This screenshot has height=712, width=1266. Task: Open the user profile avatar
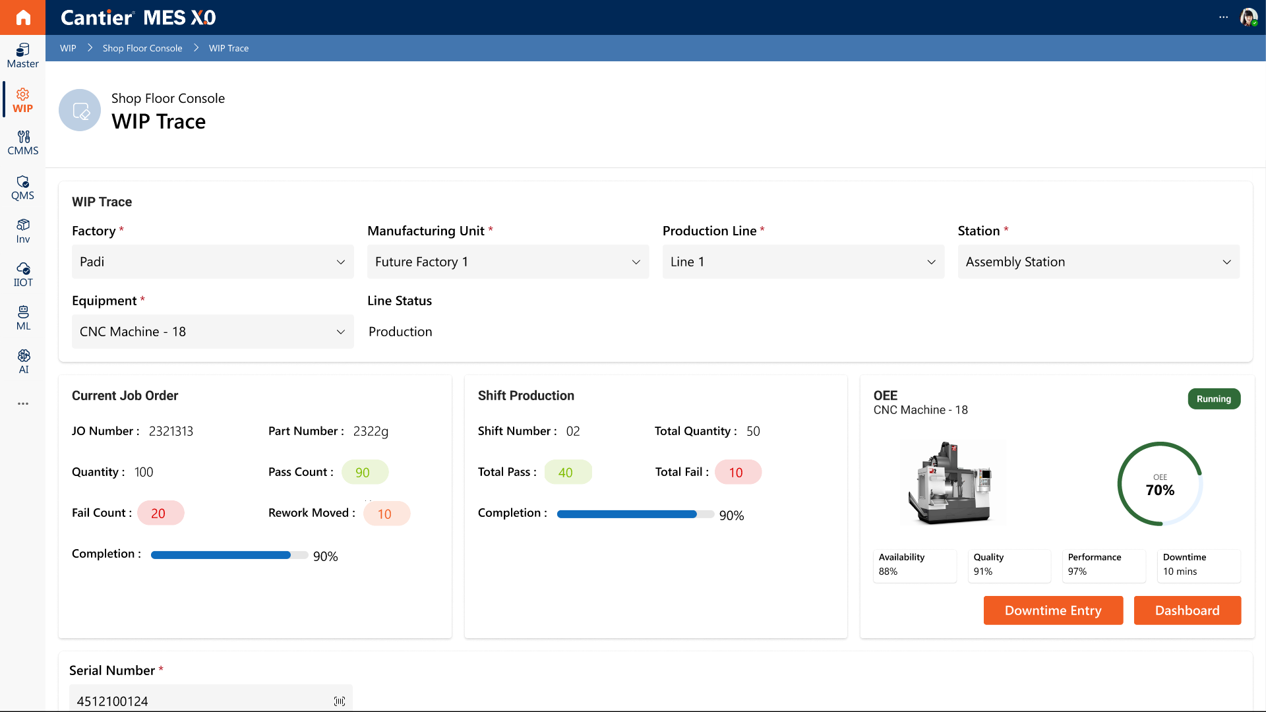(1249, 17)
